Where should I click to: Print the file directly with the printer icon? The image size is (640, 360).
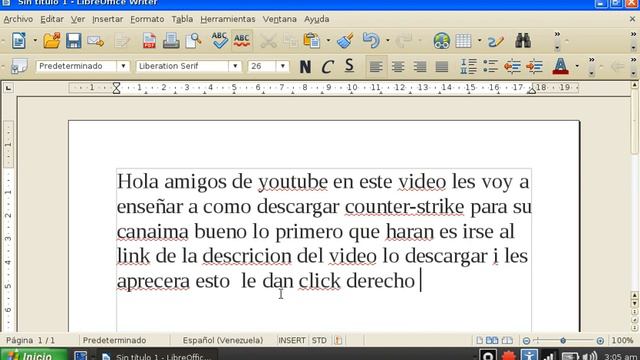pos(171,41)
